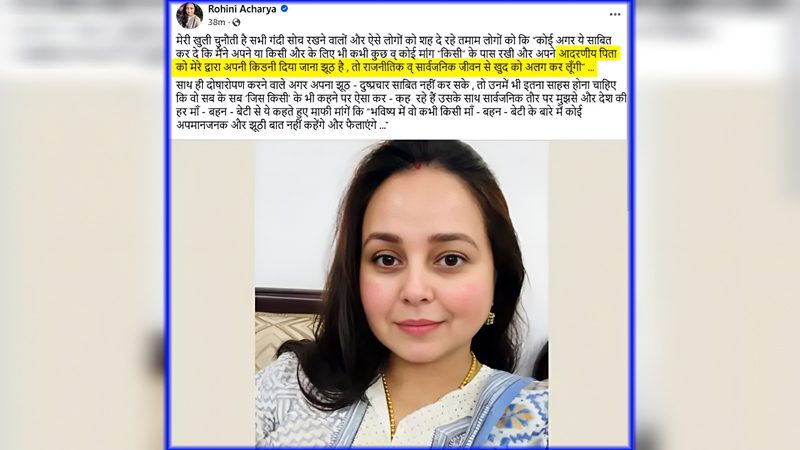Click the wooden headboard behind the woman

coord(288,300)
